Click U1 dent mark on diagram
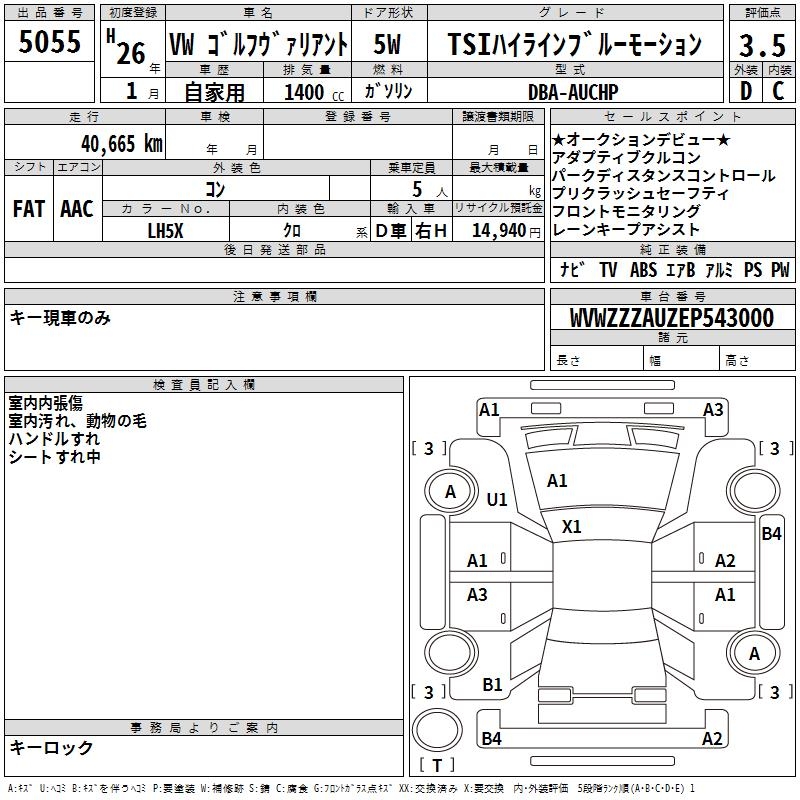 [496, 499]
